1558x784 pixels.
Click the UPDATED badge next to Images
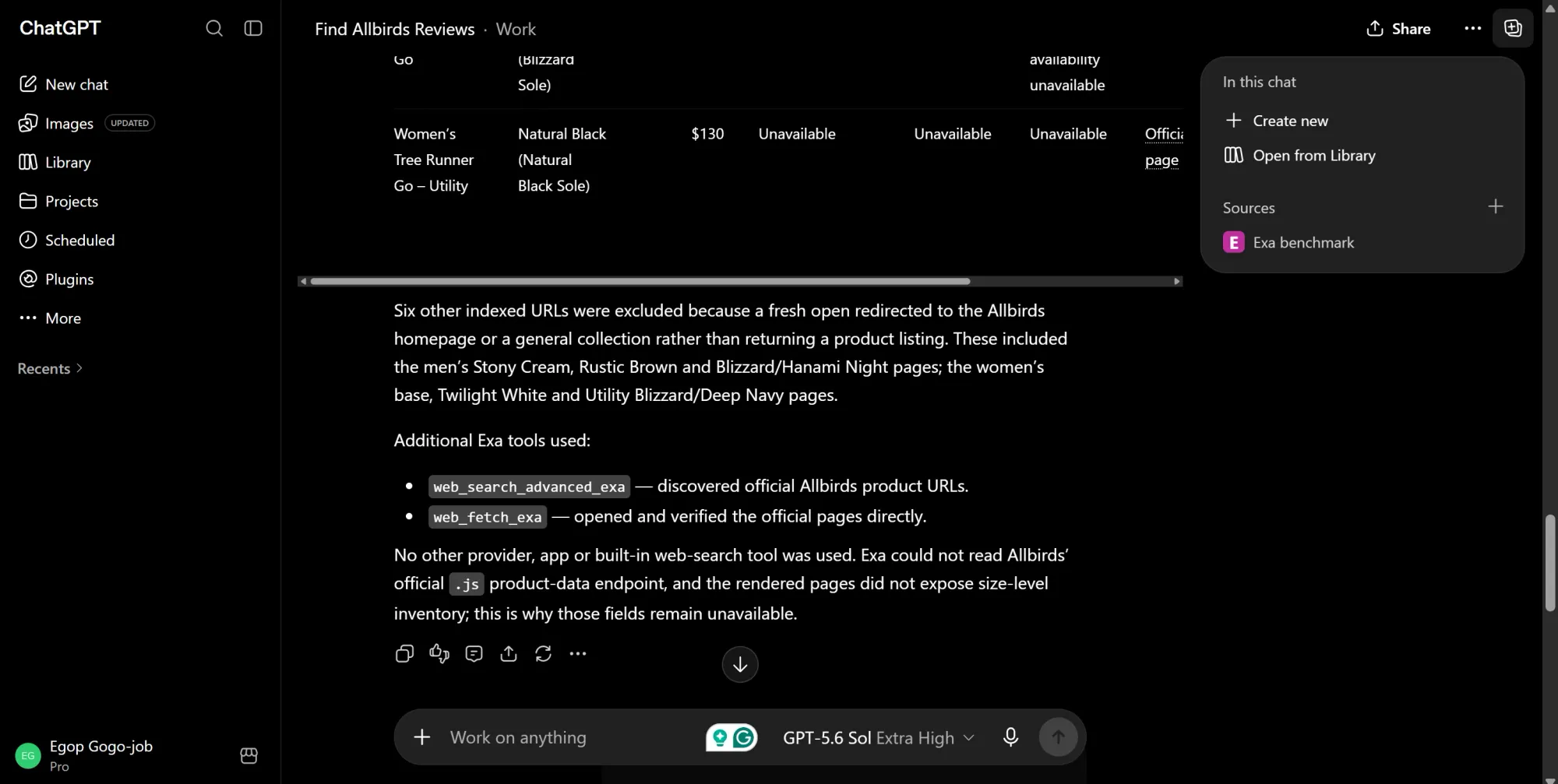129,123
